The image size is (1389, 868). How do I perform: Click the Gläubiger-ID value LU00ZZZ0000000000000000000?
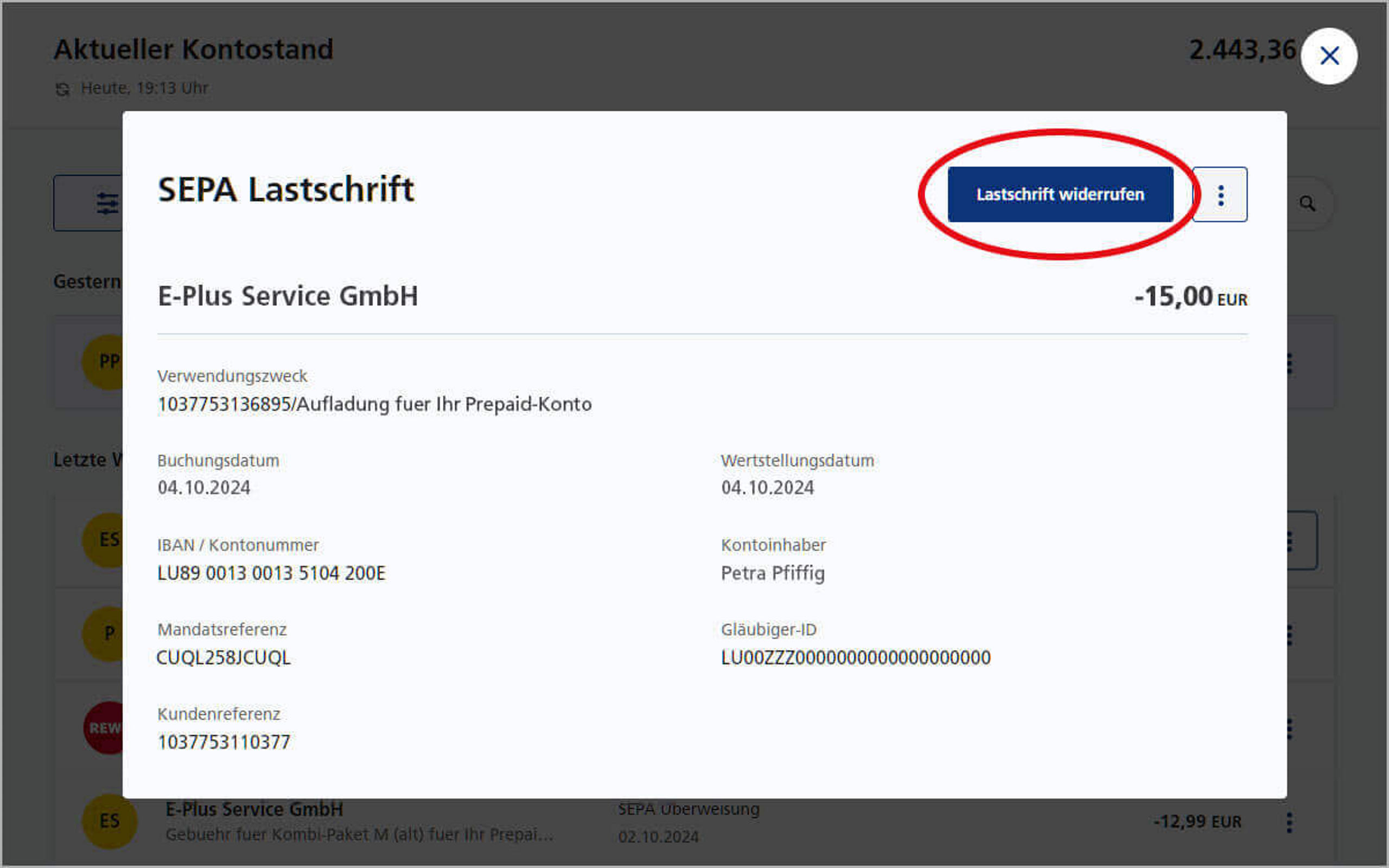pyautogui.click(x=856, y=658)
